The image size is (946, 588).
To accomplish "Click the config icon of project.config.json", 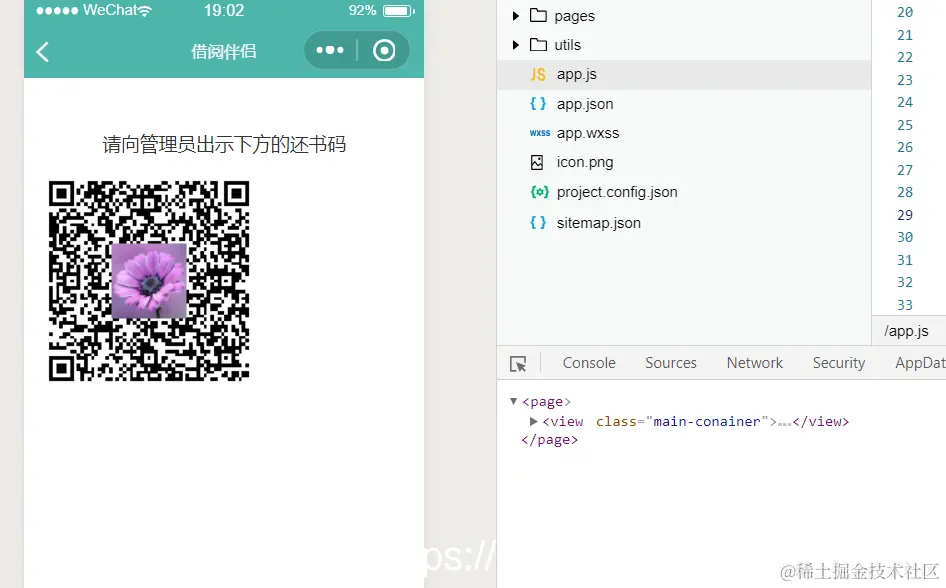I will [x=539, y=192].
